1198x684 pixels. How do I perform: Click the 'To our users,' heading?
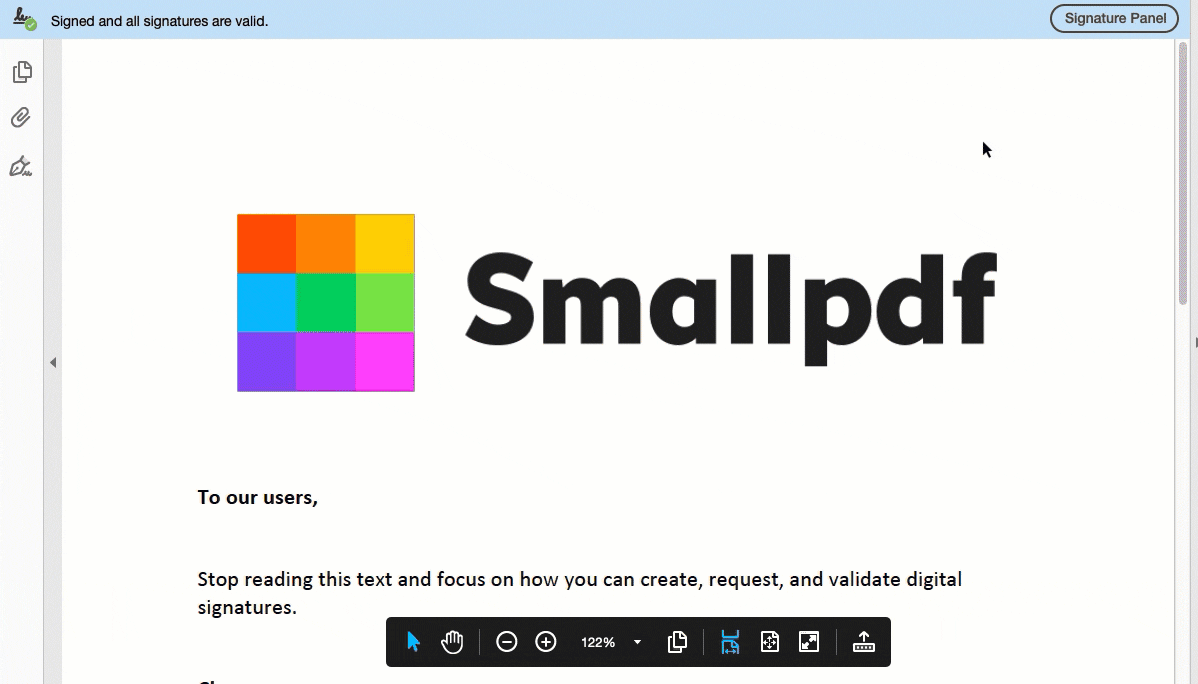click(x=257, y=498)
